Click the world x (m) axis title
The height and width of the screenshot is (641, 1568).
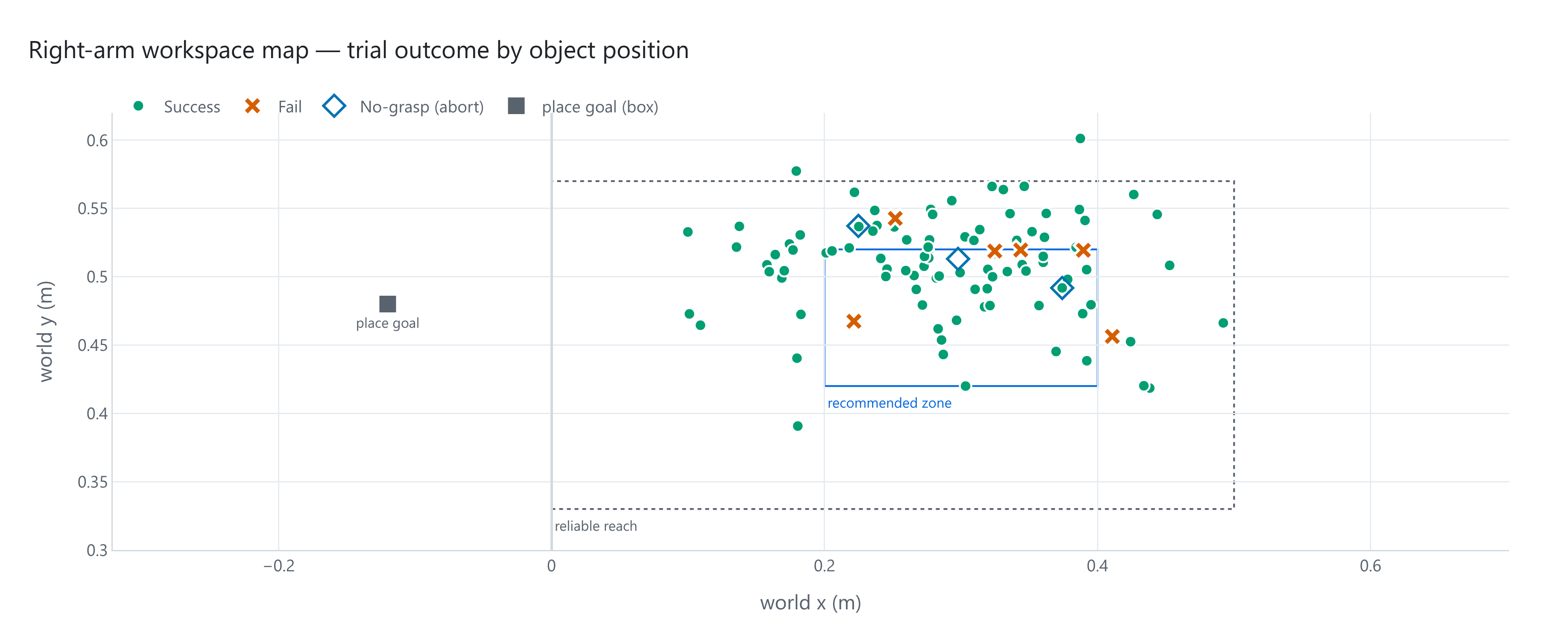(x=810, y=603)
